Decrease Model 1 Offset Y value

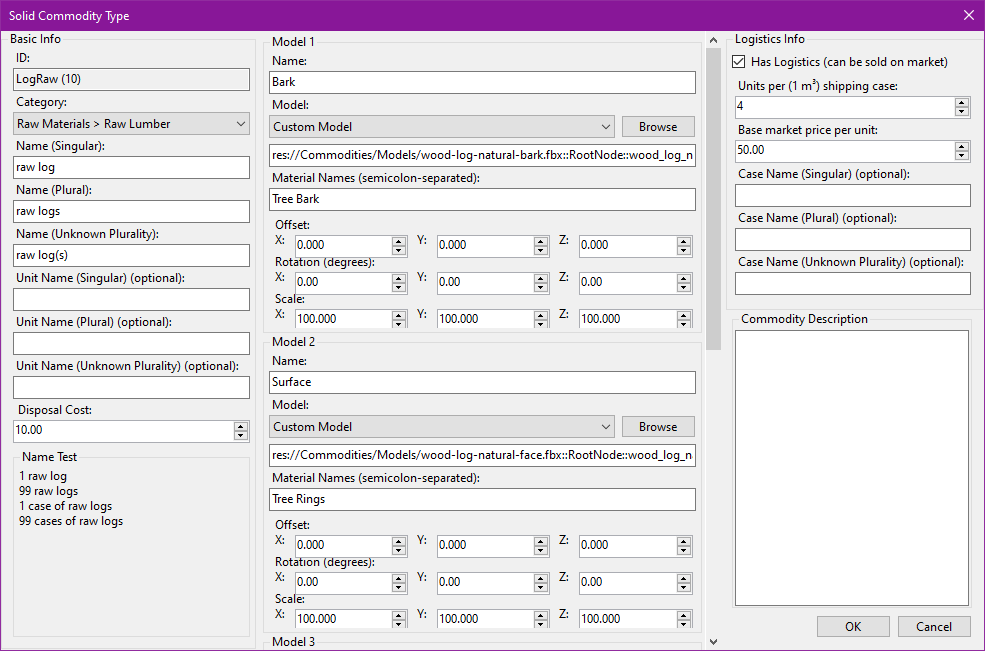point(541,250)
